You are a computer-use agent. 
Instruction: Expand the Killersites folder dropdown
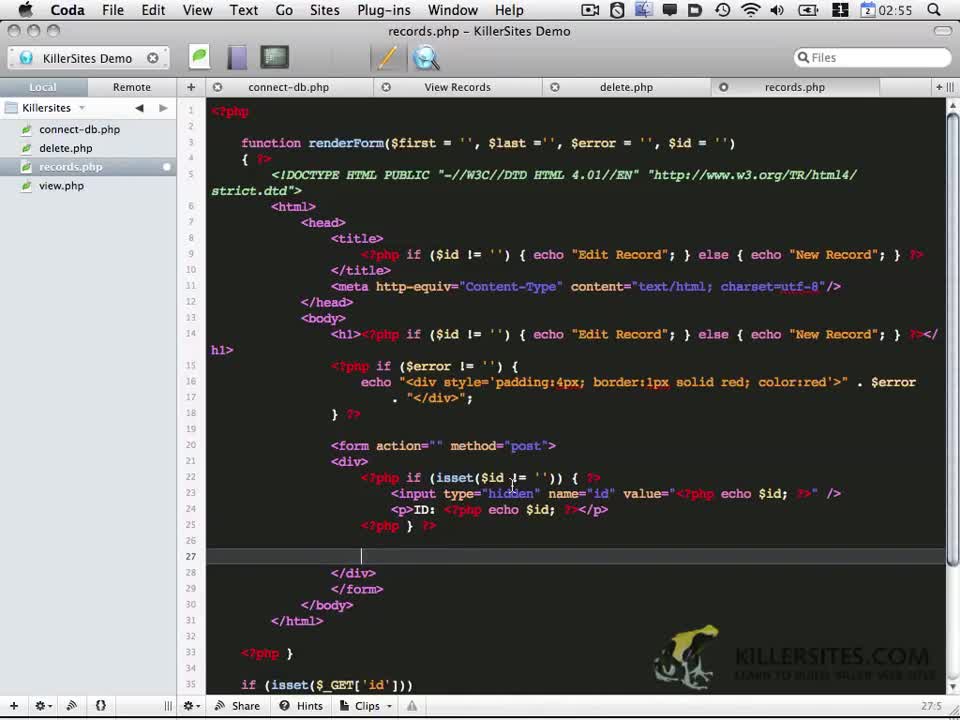(x=81, y=108)
